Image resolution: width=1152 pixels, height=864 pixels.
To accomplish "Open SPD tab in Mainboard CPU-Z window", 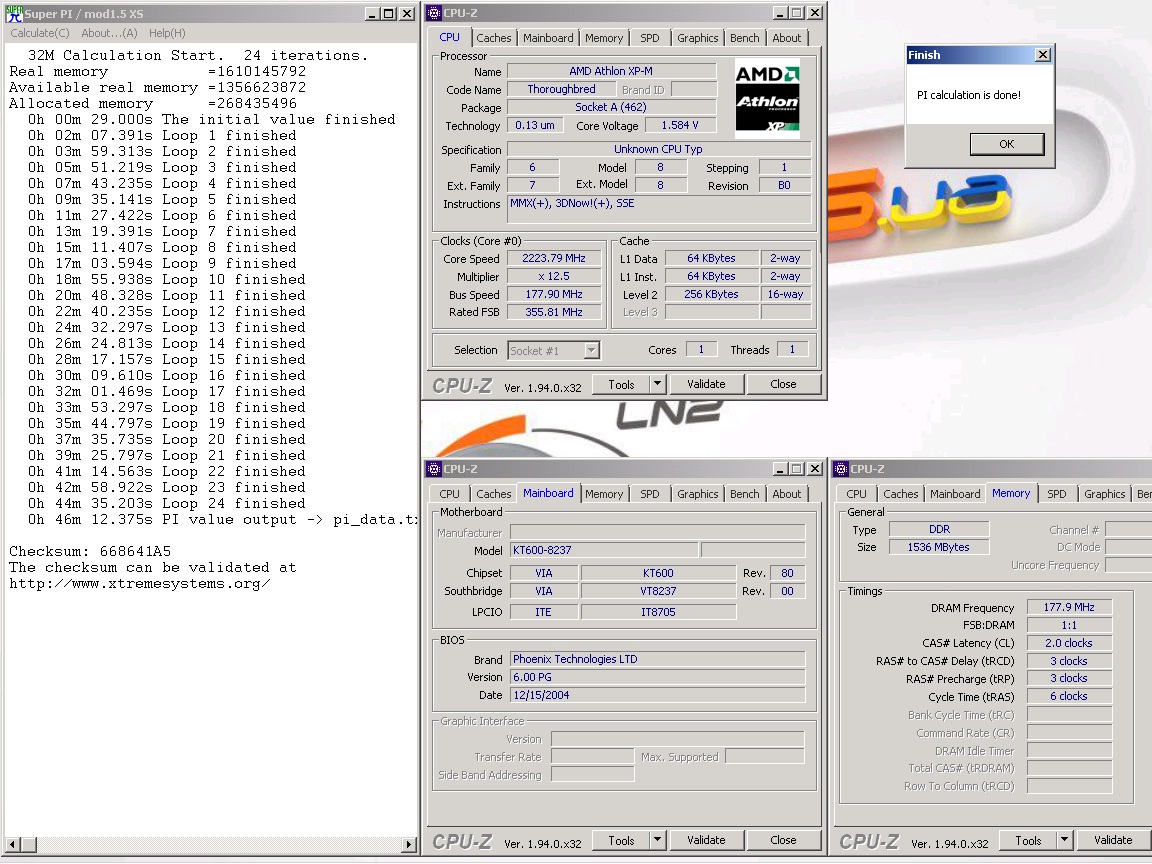I will click(649, 494).
